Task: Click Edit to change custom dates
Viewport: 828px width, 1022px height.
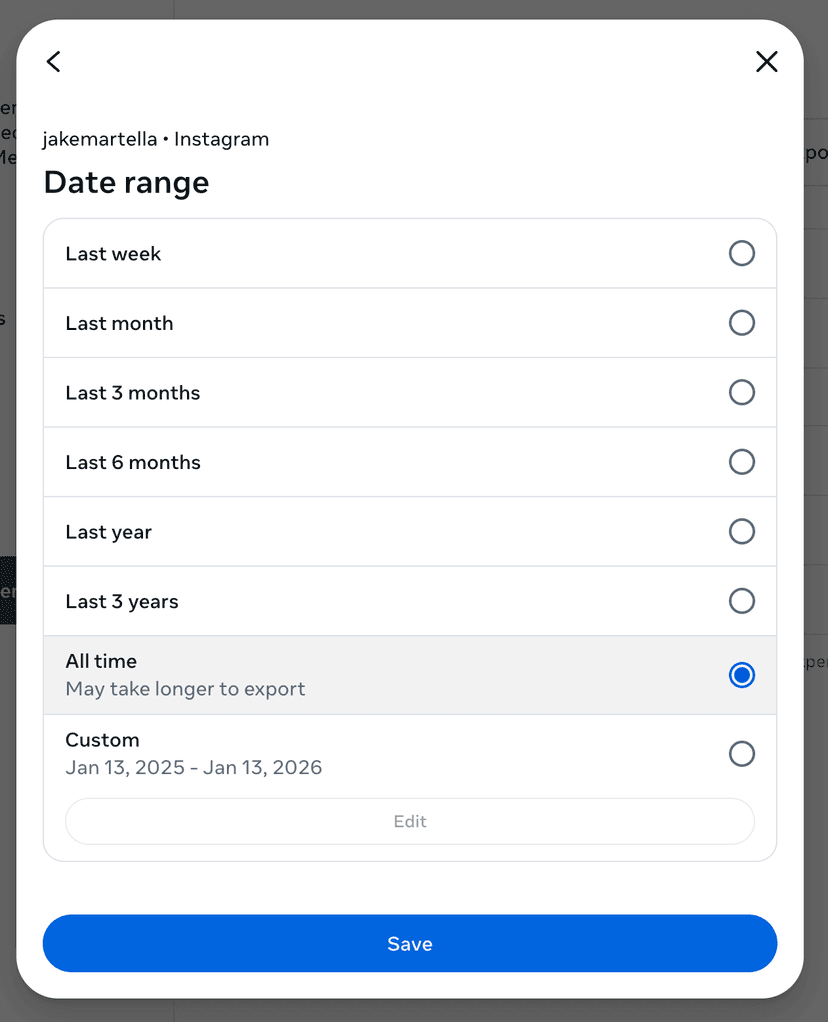Action: 410,821
